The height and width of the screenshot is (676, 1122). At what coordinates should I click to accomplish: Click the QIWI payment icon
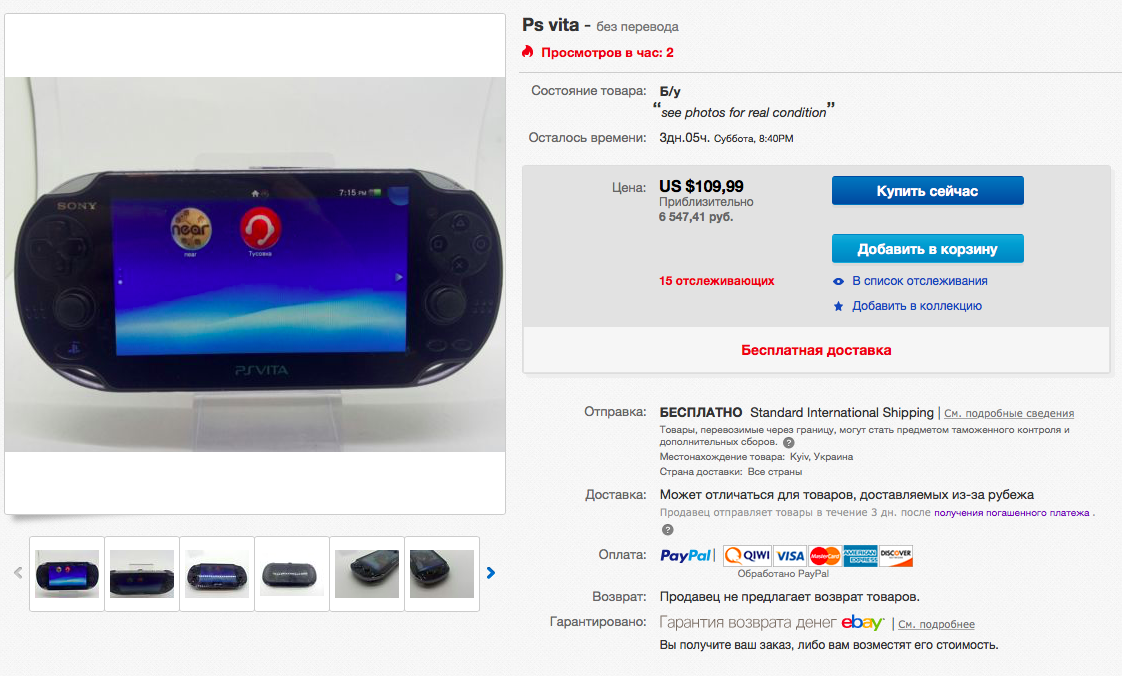[747, 556]
